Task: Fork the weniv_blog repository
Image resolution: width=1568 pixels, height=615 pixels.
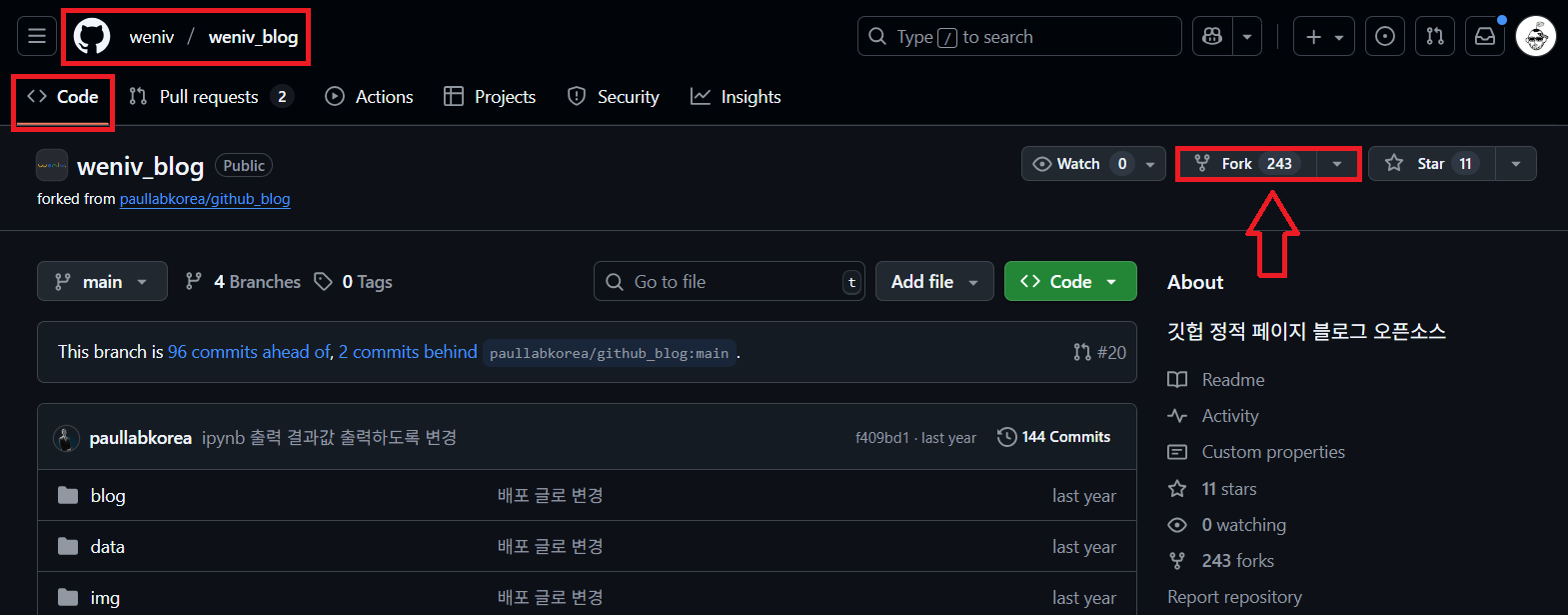Action: pos(1248,164)
